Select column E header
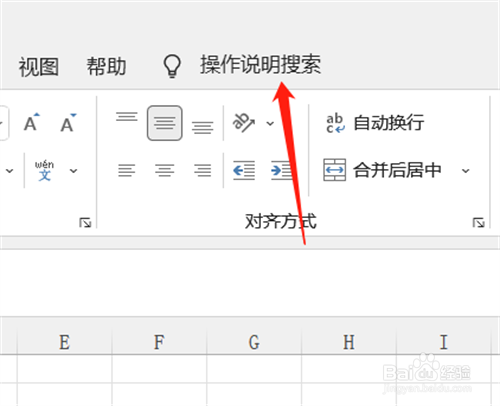This screenshot has height=406, width=500. (64, 342)
